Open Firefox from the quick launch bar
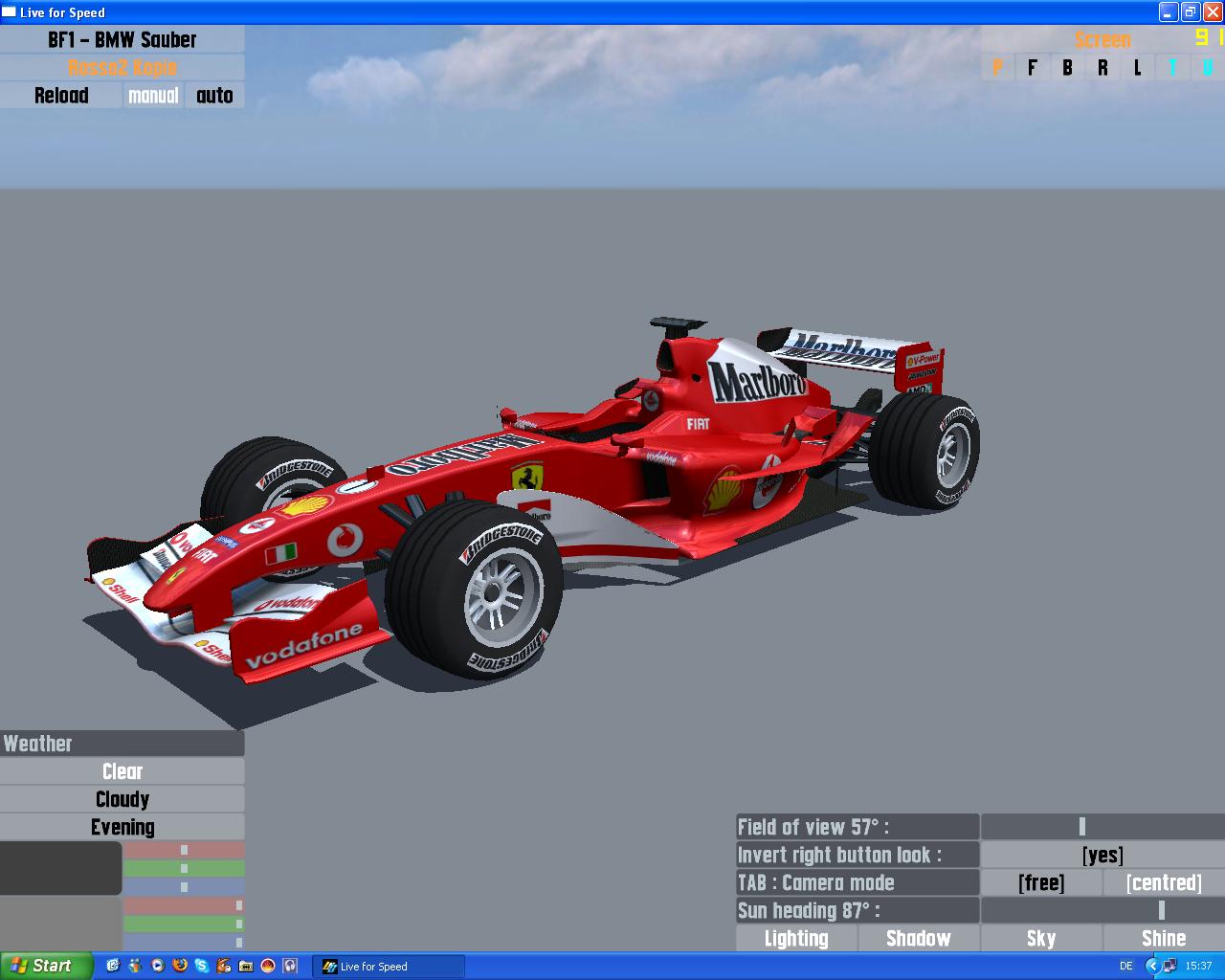Image resolution: width=1225 pixels, height=980 pixels. pyautogui.click(x=179, y=966)
